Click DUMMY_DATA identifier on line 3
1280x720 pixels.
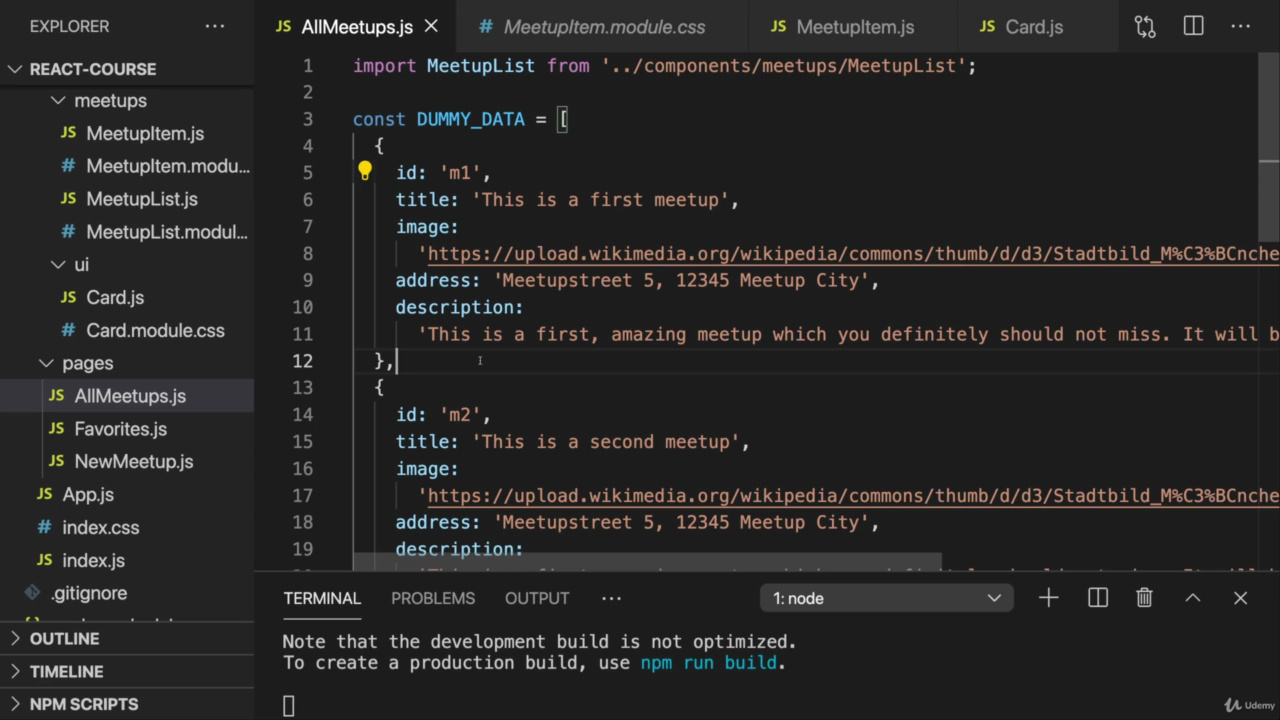[470, 119]
